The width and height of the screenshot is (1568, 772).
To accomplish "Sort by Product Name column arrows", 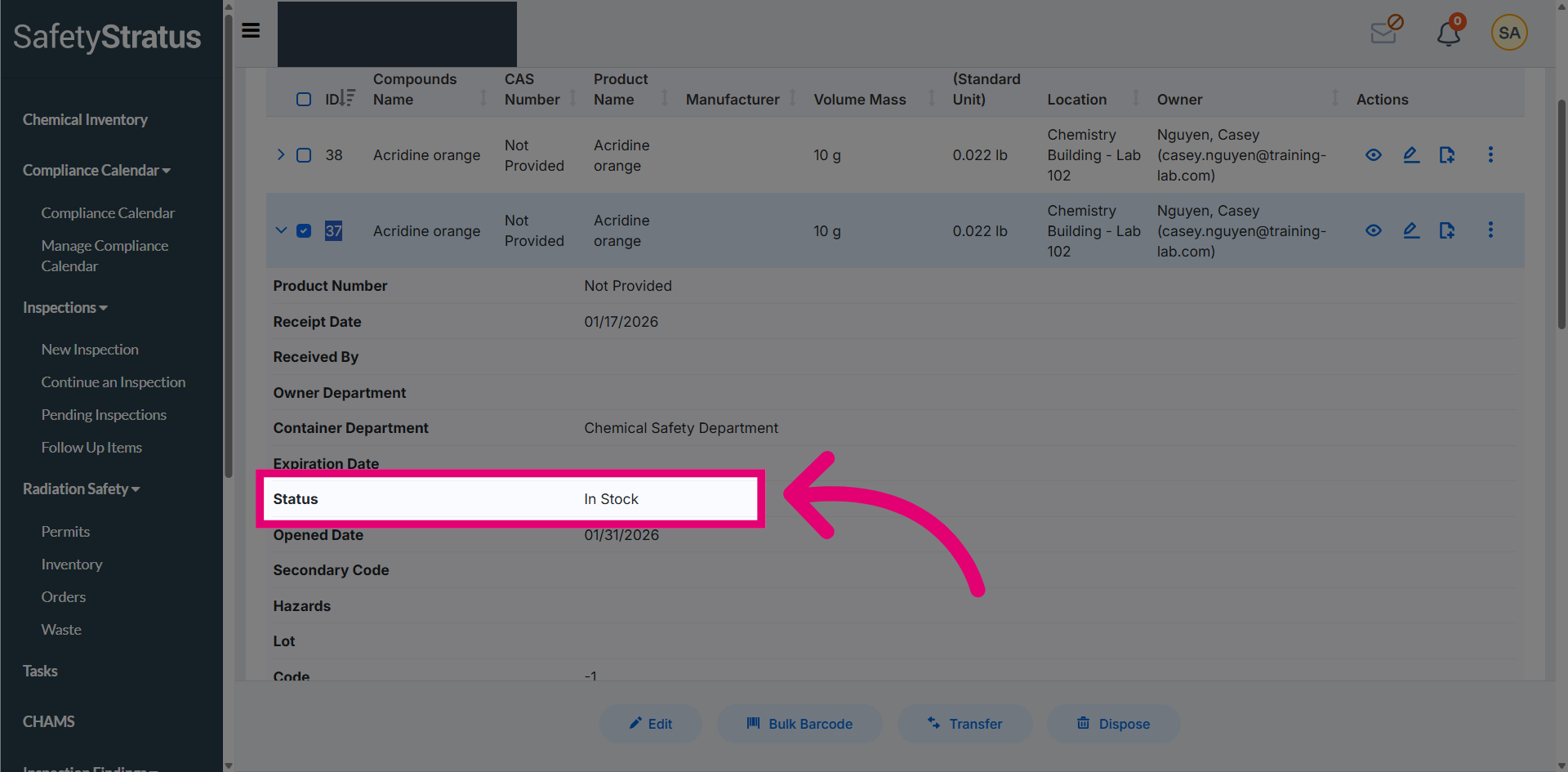I will pyautogui.click(x=665, y=99).
